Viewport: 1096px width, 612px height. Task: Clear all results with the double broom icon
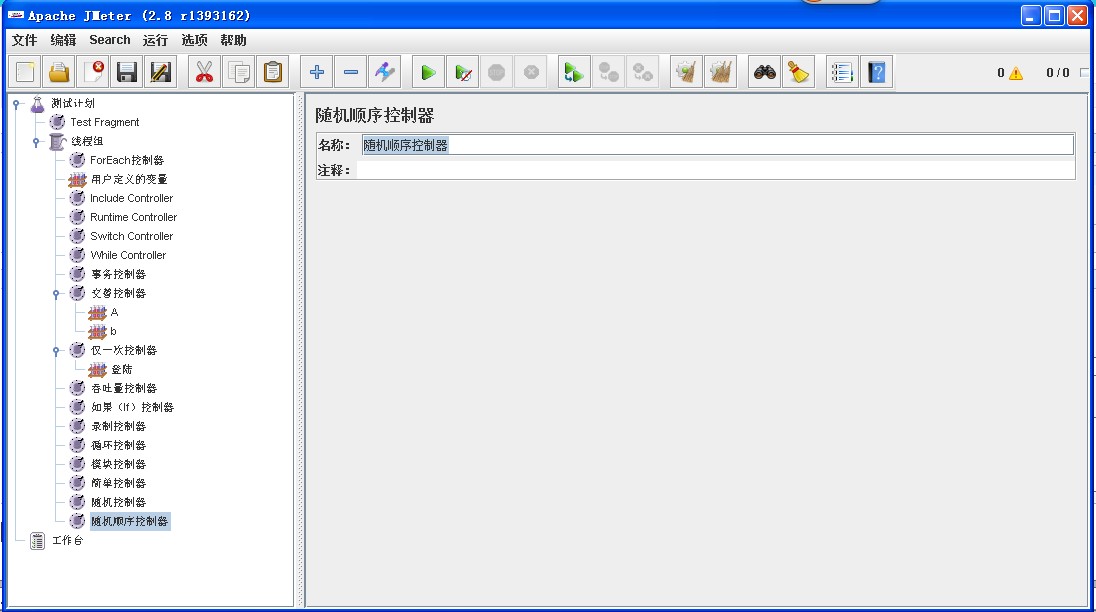tap(721, 72)
